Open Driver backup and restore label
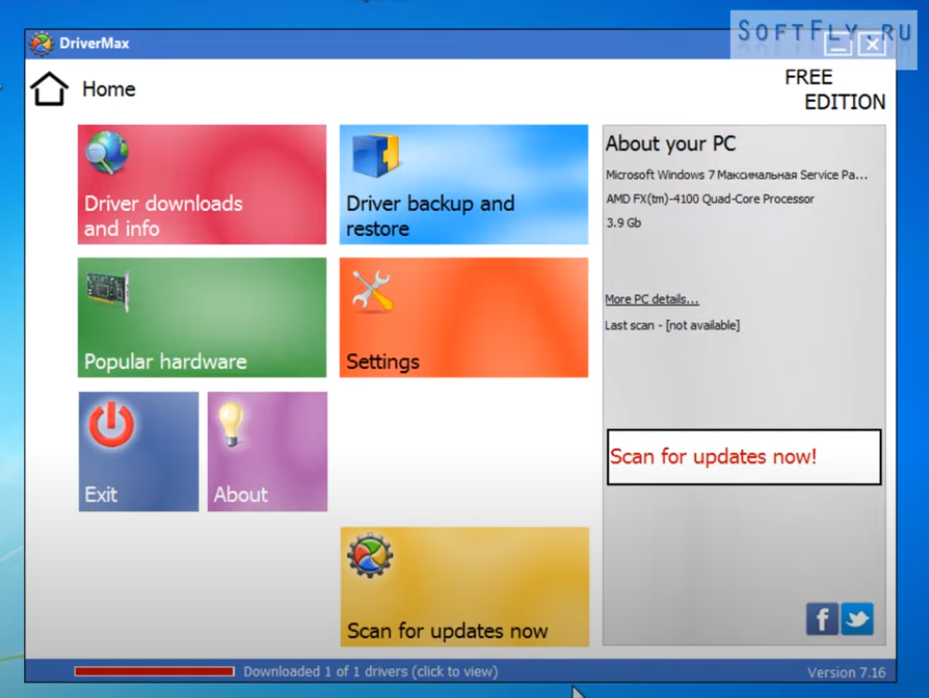 click(430, 216)
